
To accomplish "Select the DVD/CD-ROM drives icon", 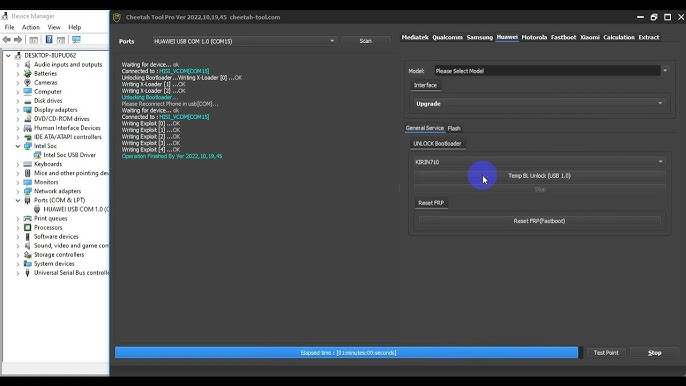I will click(28, 119).
